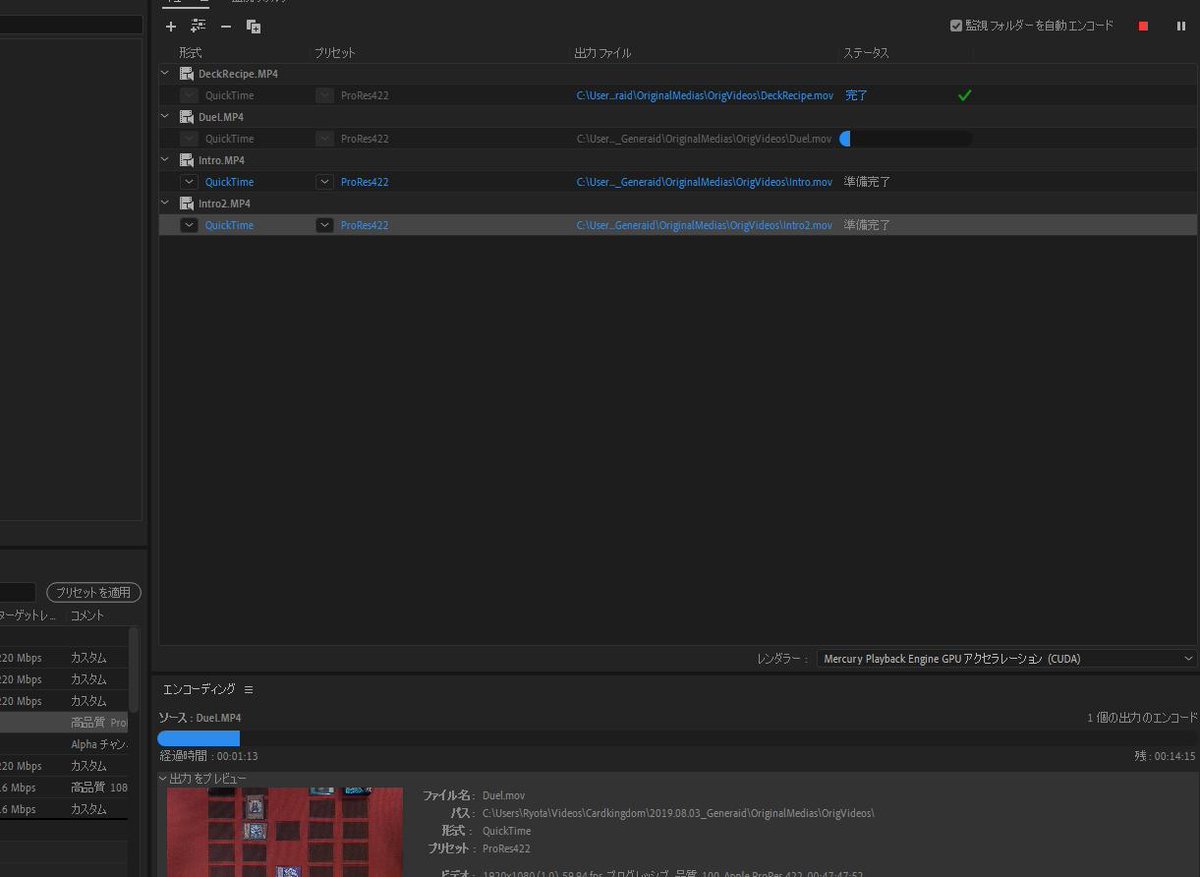Click the プリセットを適用 button
Viewport: 1200px width, 877px height.
point(94,593)
